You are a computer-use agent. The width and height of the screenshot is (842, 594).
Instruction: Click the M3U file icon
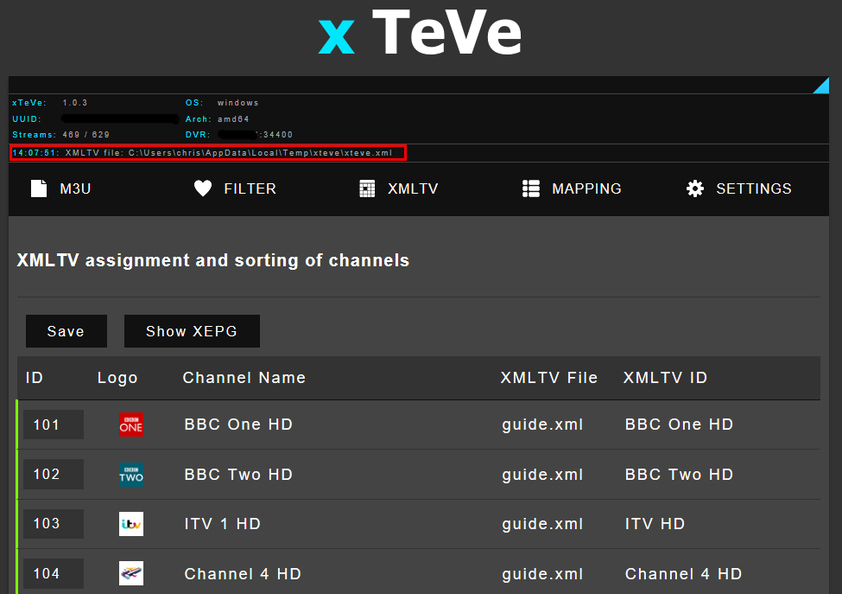click(x=39, y=189)
